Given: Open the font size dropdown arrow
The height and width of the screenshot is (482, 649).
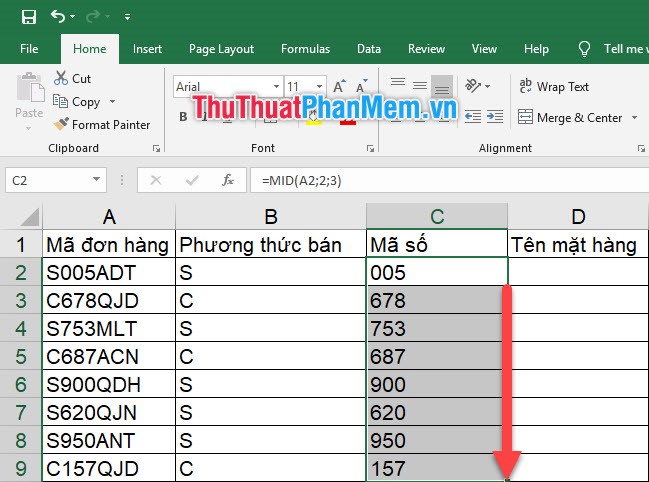Looking at the screenshot, I should tap(320, 86).
